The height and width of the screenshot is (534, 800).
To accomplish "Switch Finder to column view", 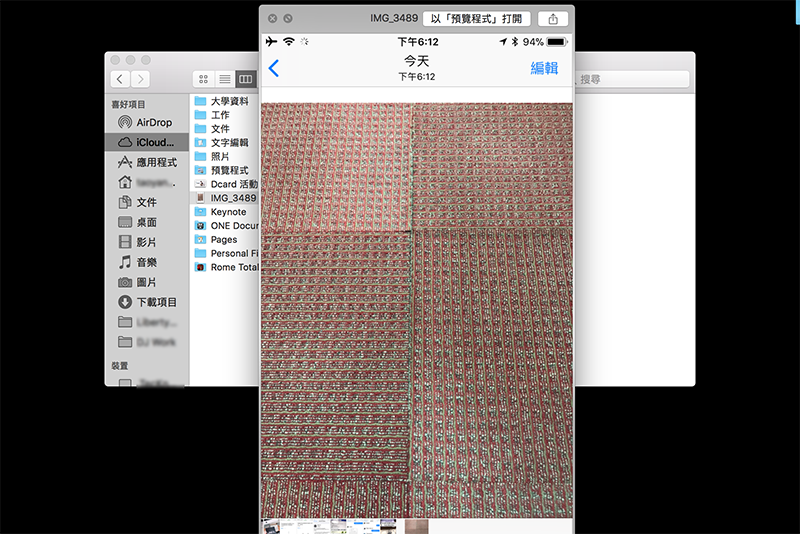I will [245, 79].
